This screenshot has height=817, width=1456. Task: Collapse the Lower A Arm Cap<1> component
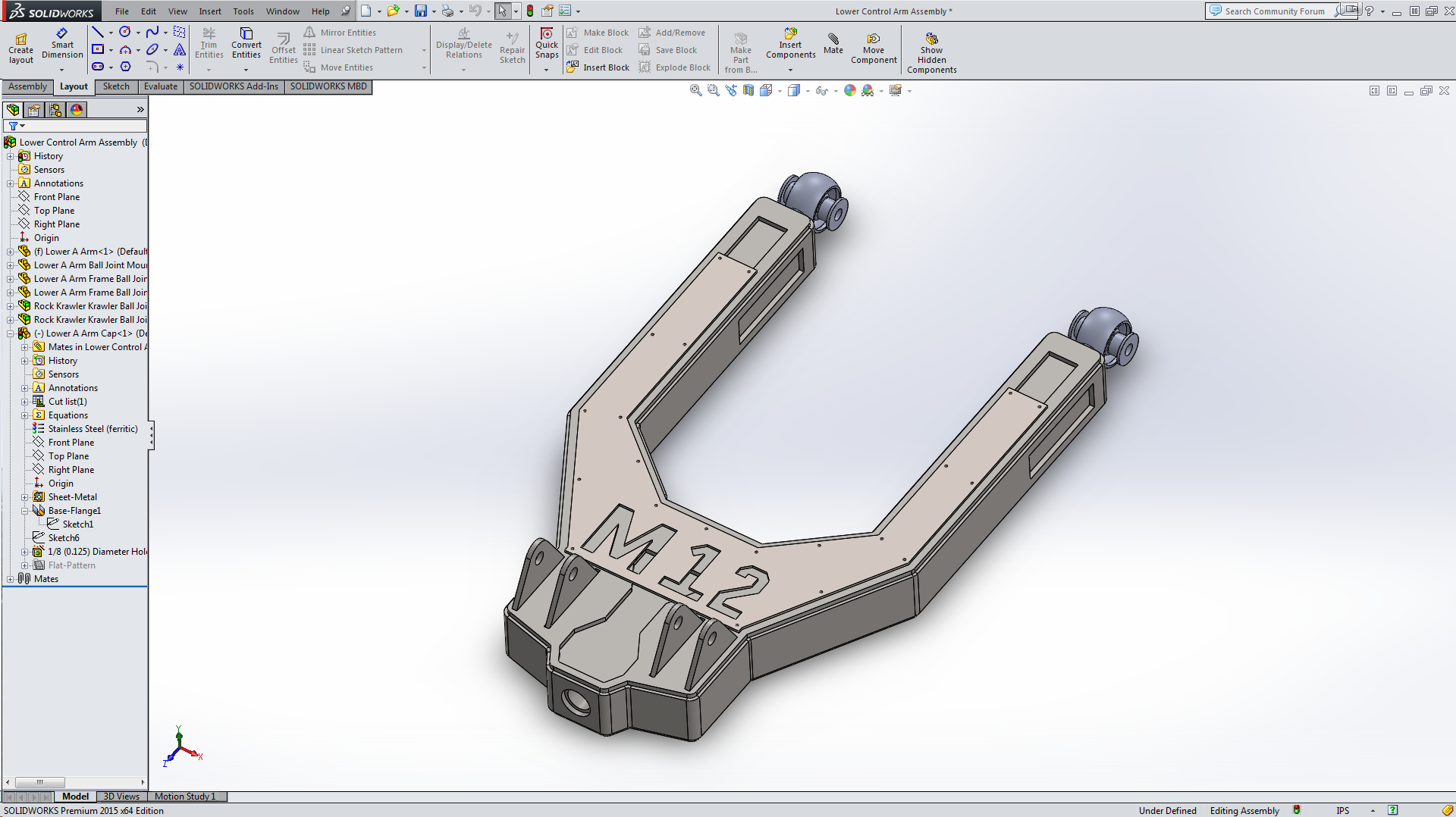tap(11, 333)
